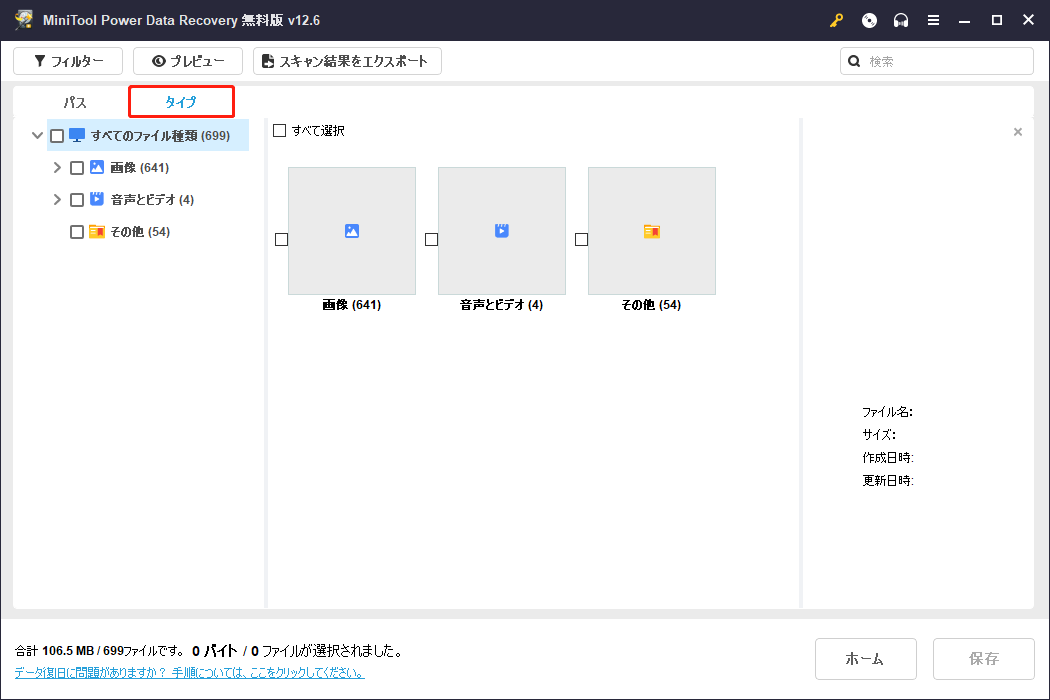Click the 検索 search field
Screen dimensions: 1050x700
pyautogui.click(x=945, y=61)
